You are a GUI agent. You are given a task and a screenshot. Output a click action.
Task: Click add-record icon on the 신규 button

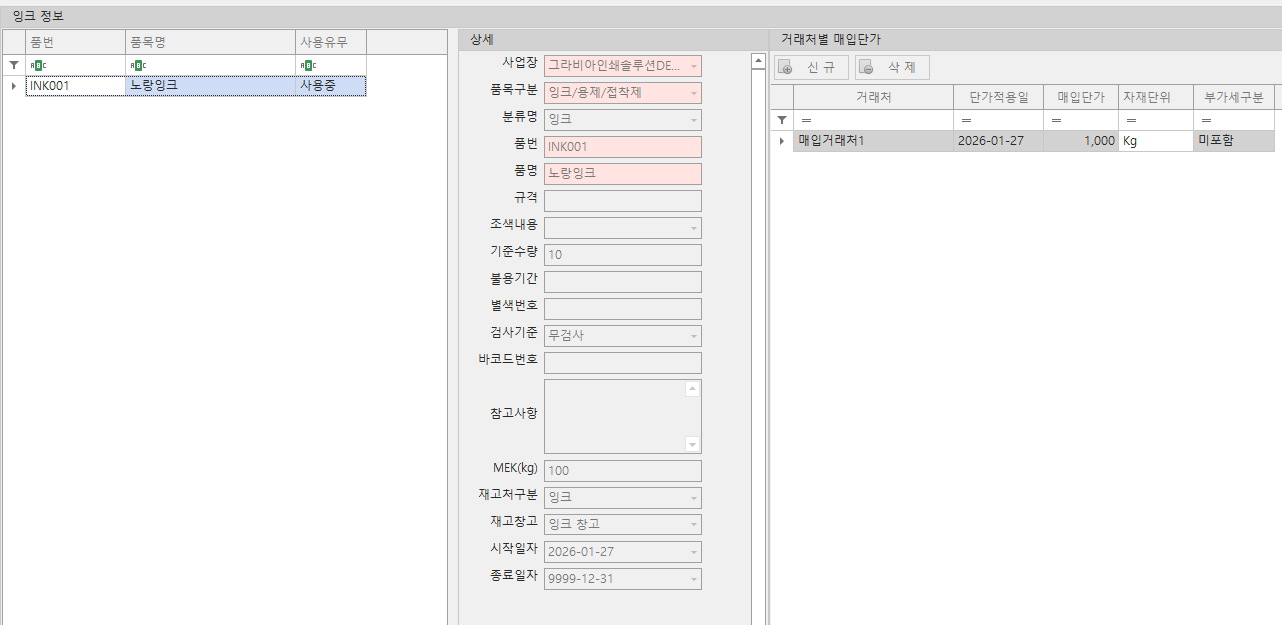tap(786, 67)
